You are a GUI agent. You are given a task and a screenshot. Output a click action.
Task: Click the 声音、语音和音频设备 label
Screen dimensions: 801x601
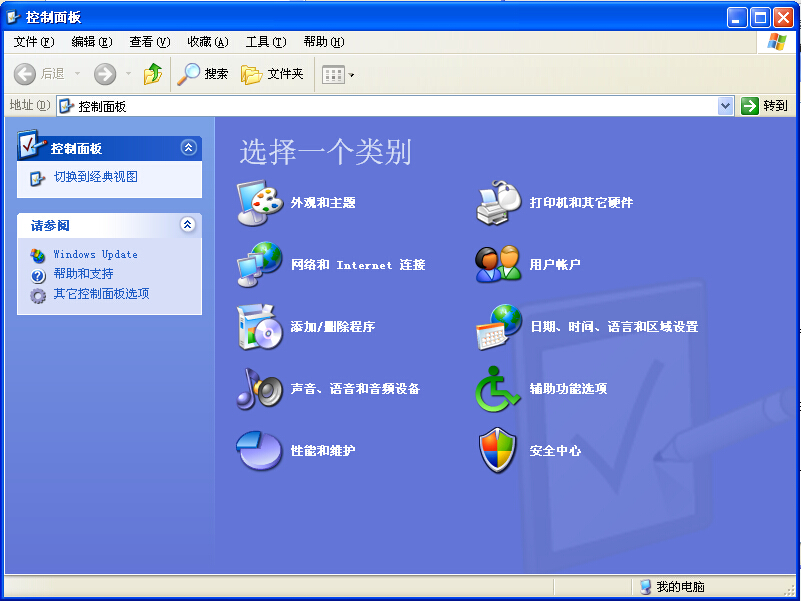point(355,389)
